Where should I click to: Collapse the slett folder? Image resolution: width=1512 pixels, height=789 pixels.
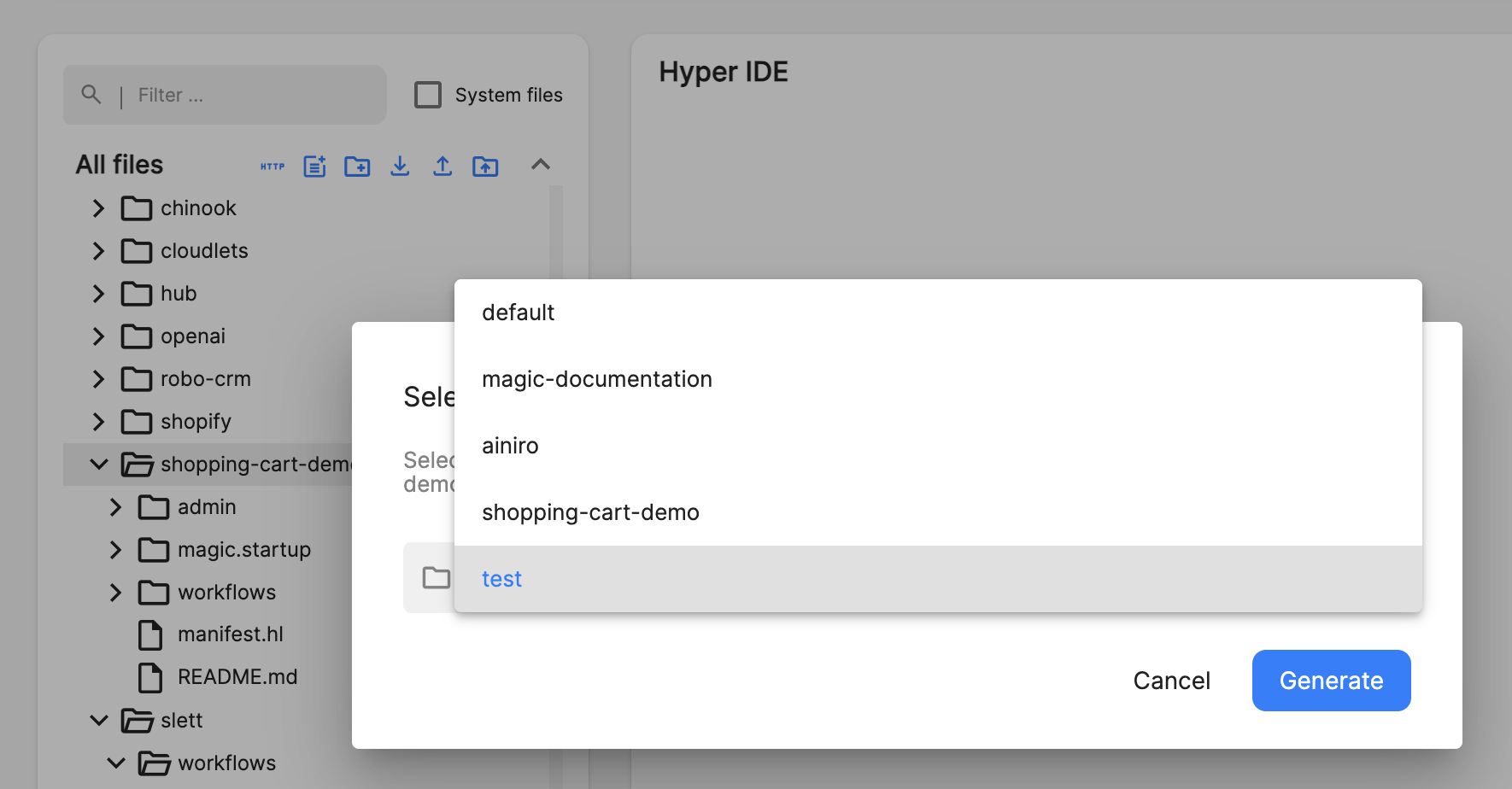[98, 720]
